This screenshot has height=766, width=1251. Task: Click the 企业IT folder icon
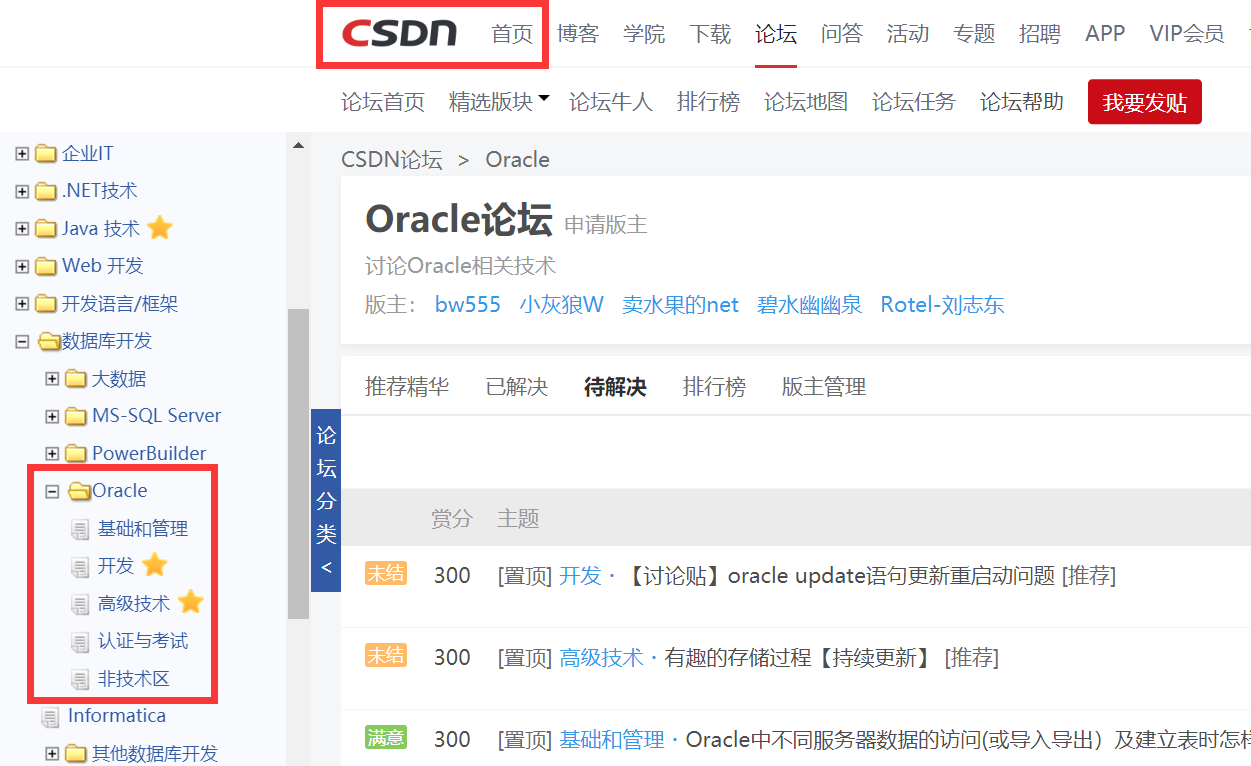click(46, 154)
